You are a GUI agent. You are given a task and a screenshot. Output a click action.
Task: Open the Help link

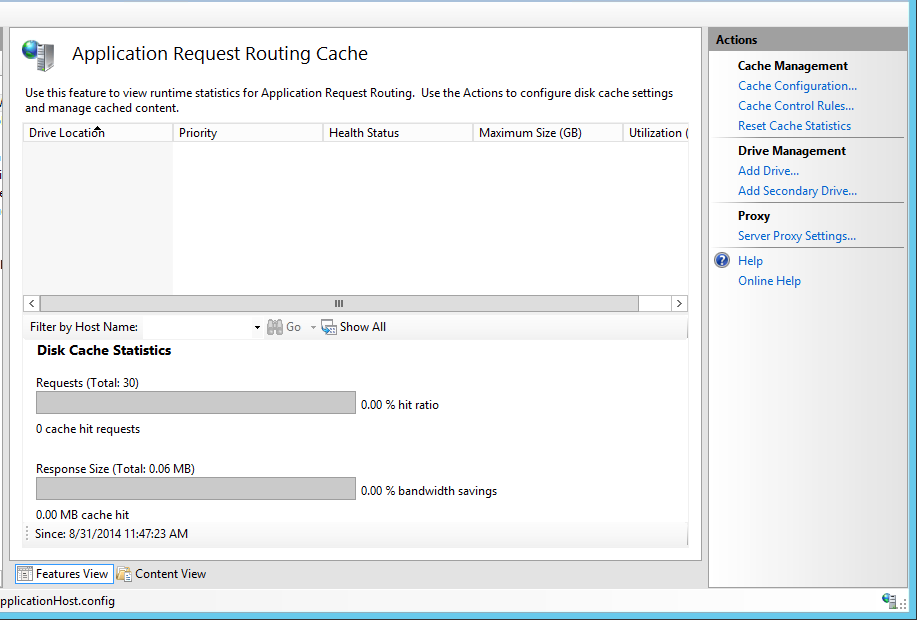click(x=750, y=261)
